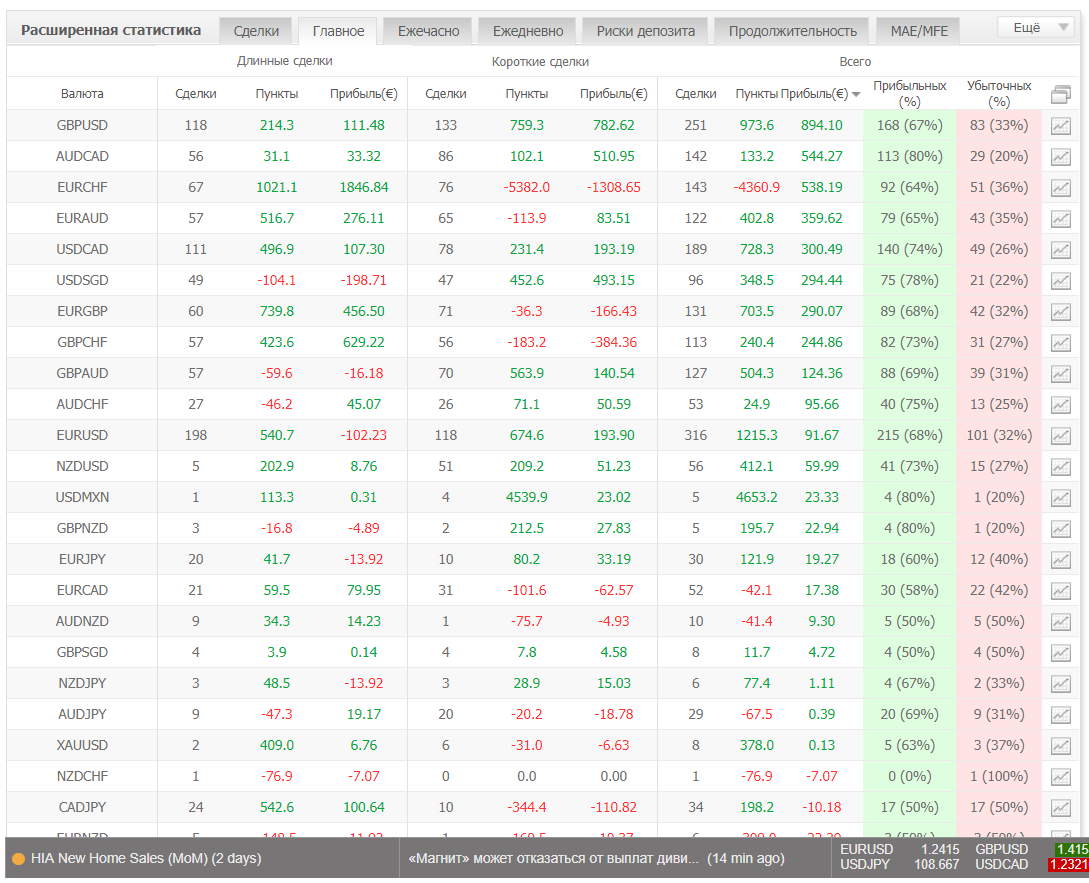Select the EURCHF currency cell

pos(82,188)
